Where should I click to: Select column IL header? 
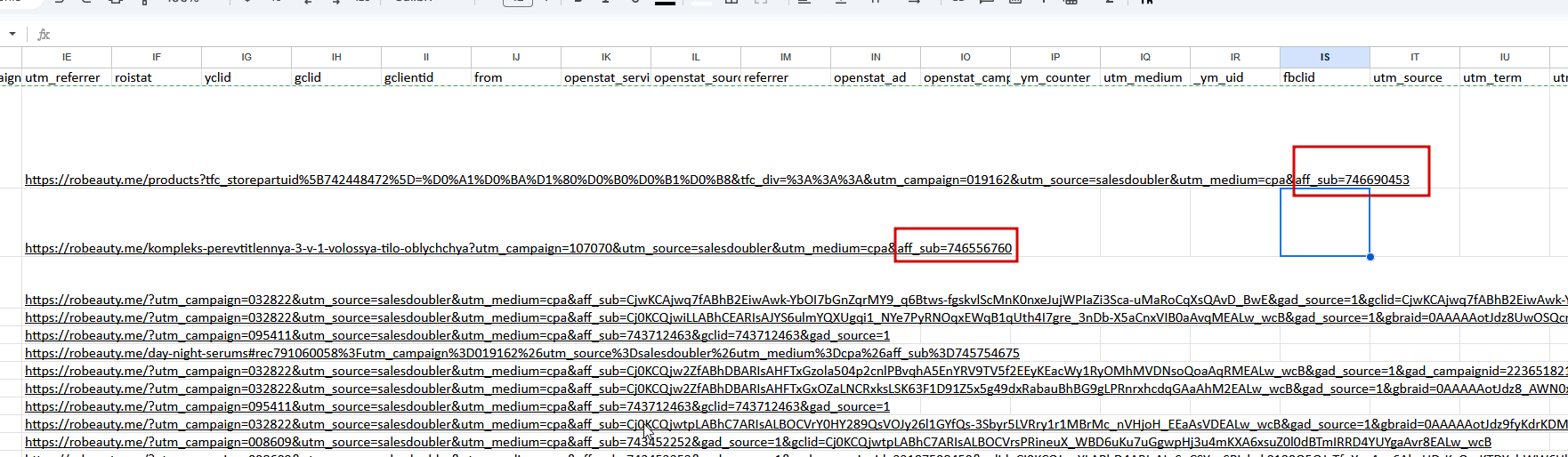click(696, 57)
